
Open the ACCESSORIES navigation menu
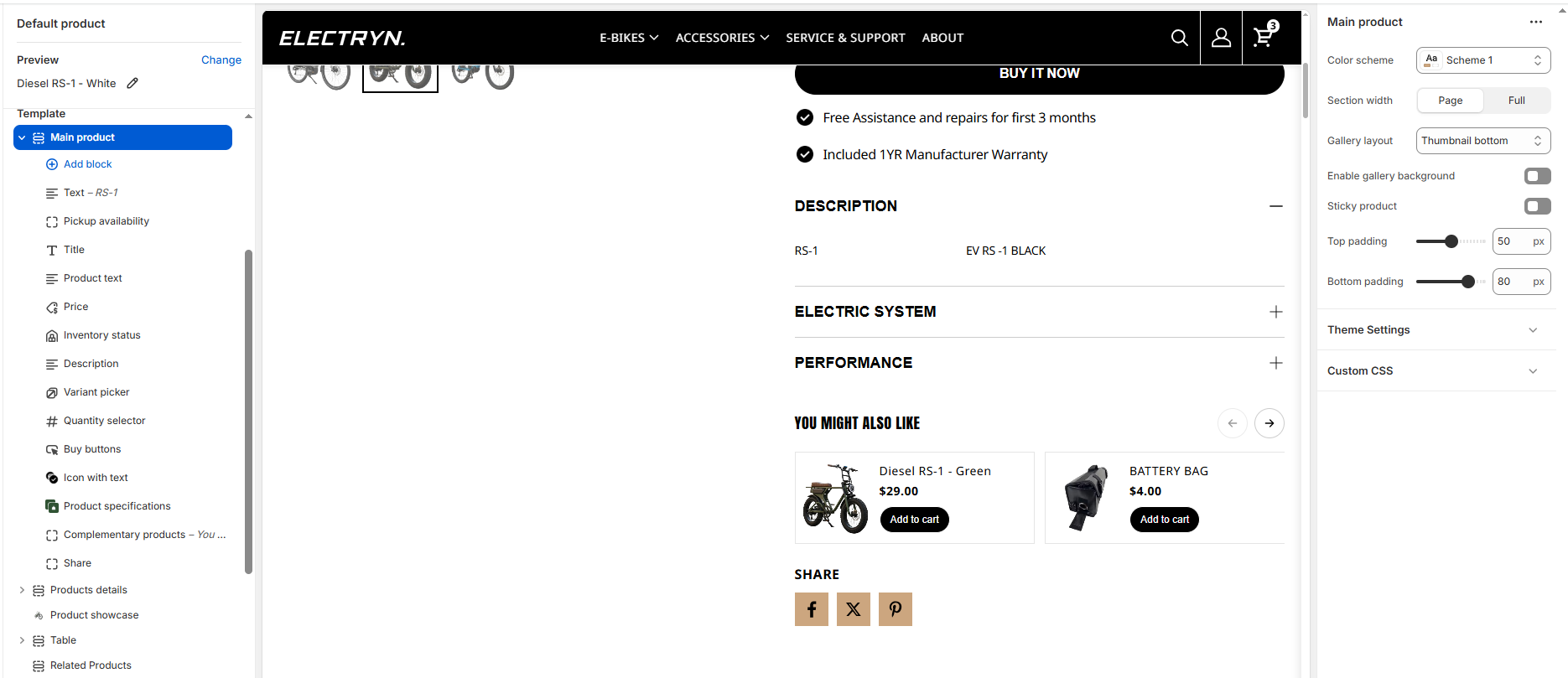722,38
